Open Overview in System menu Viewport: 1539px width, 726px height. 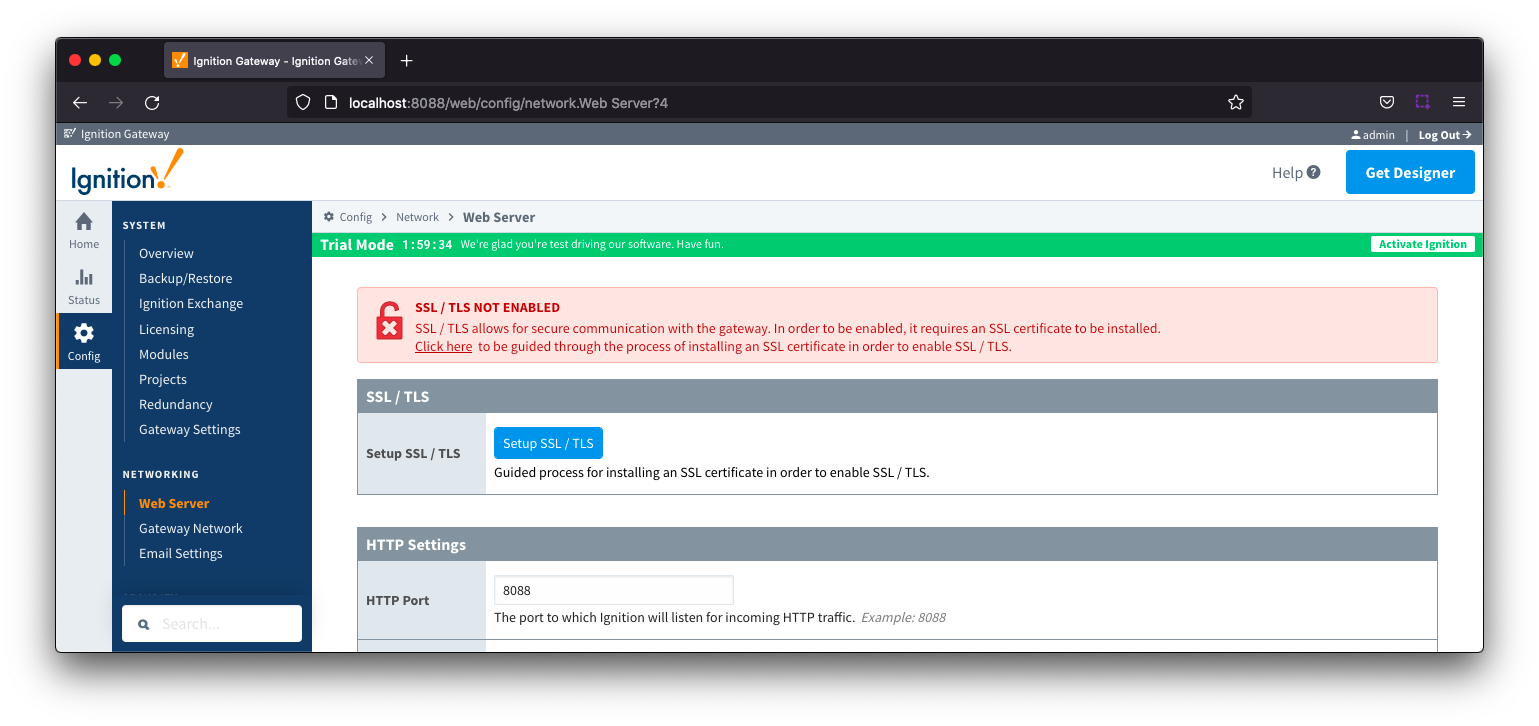tap(166, 254)
